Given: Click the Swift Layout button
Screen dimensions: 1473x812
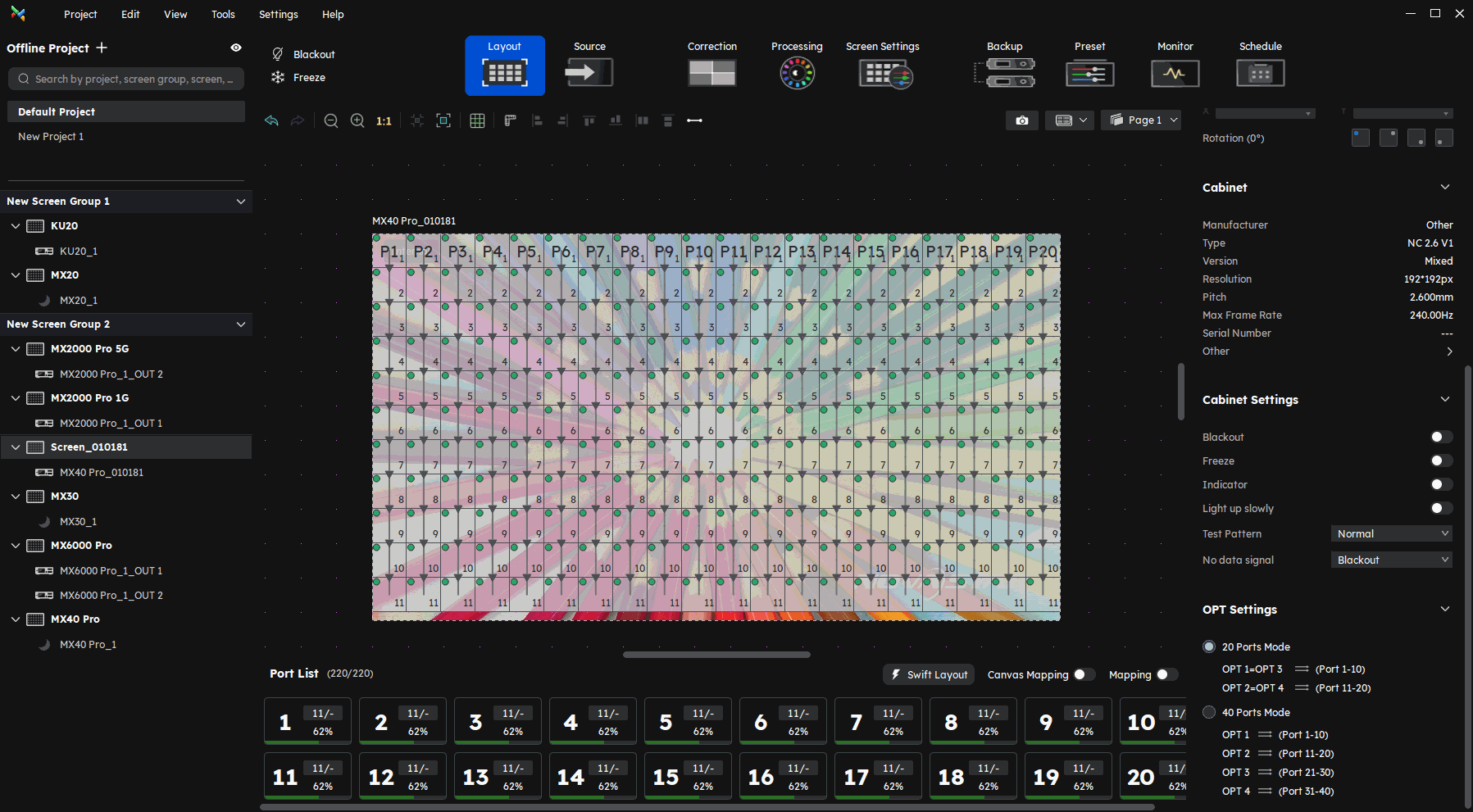Looking at the screenshot, I should (x=929, y=674).
